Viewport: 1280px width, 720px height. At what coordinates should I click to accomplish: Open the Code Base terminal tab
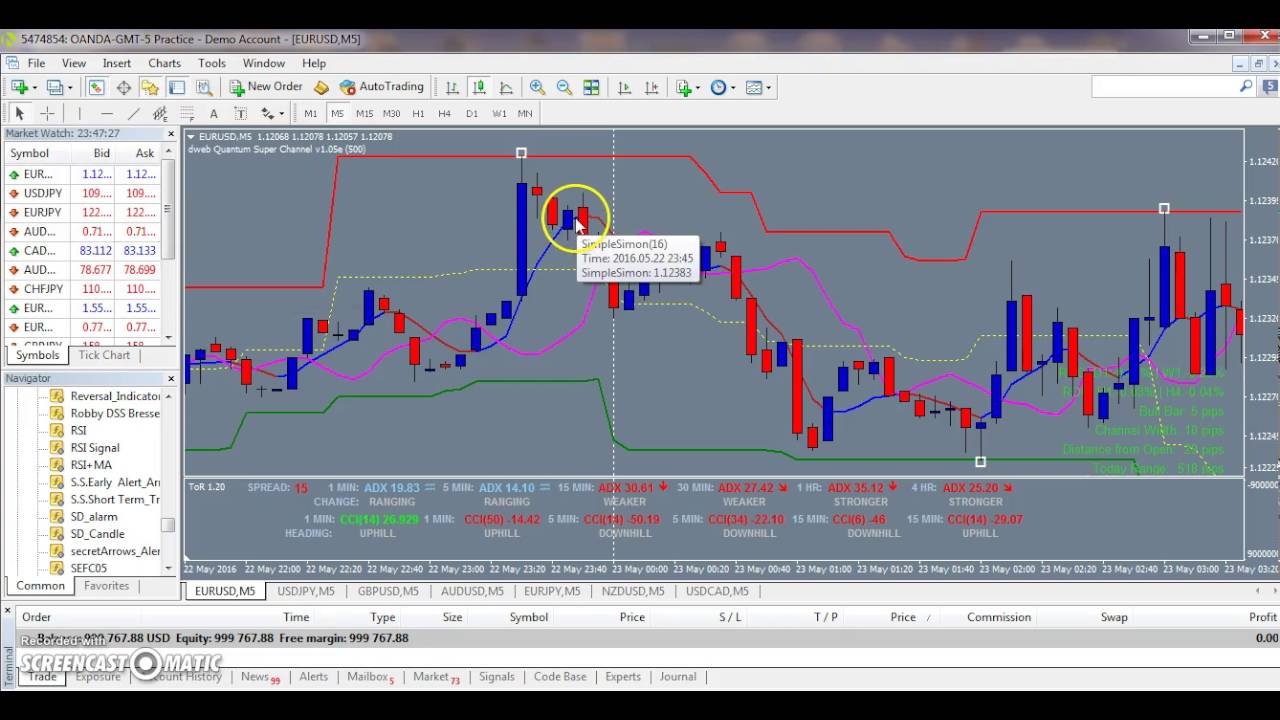560,676
